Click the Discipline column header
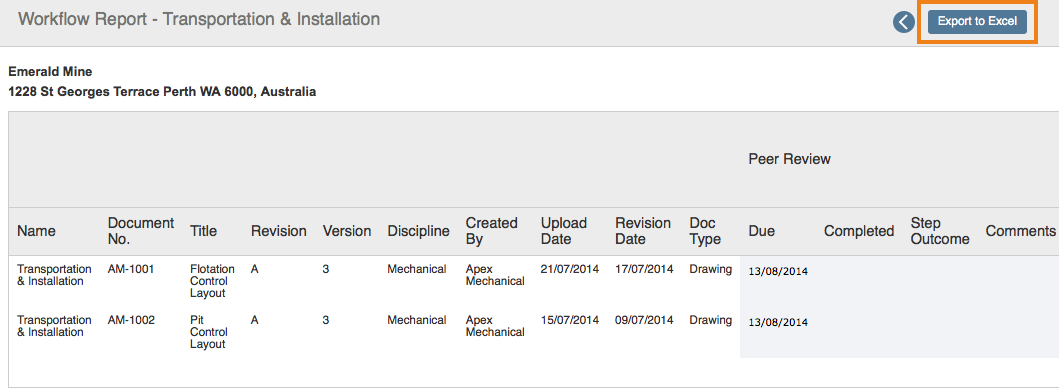1059x391 pixels. click(418, 231)
